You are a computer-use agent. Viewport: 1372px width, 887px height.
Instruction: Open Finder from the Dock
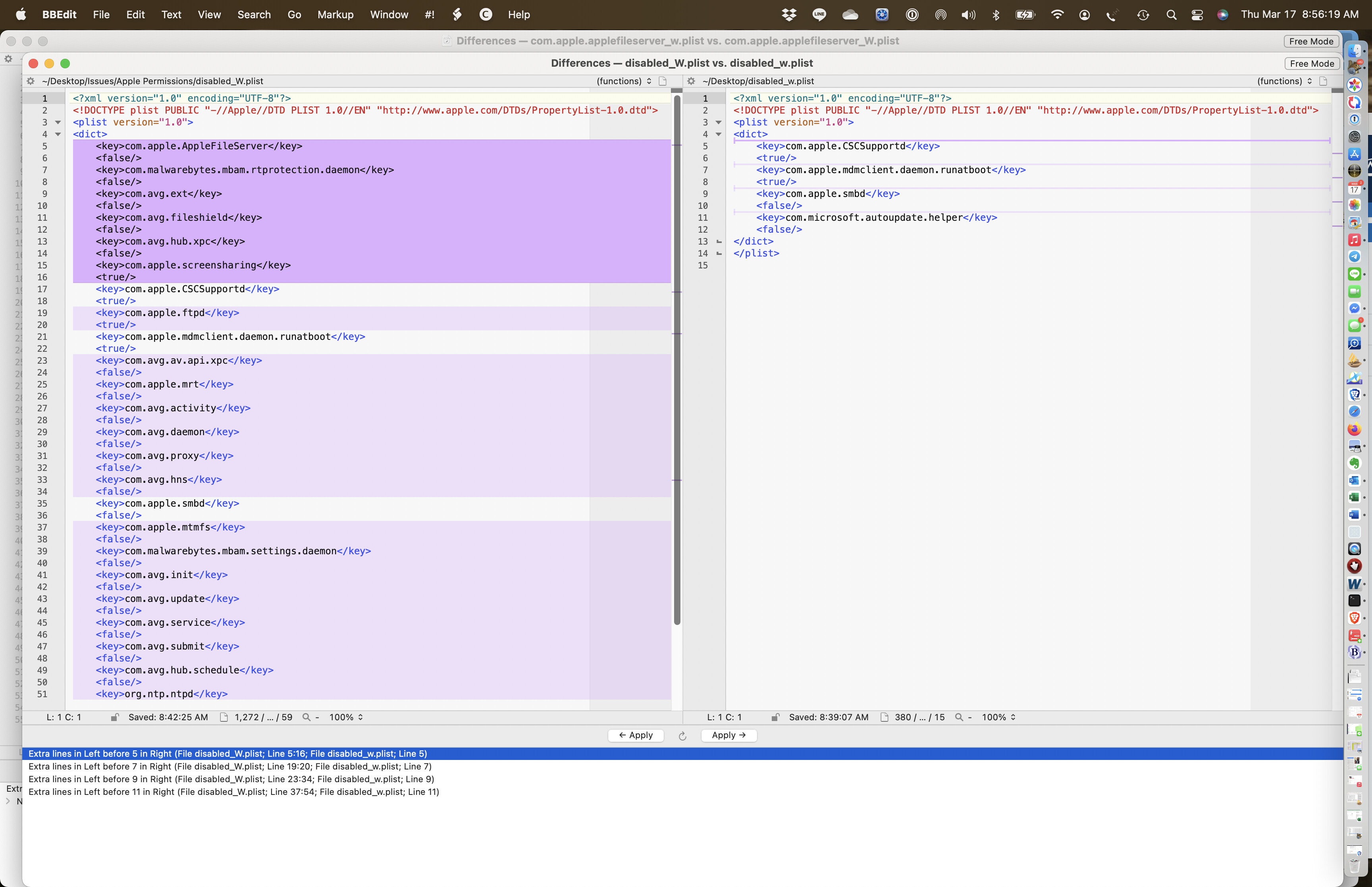click(x=1355, y=51)
